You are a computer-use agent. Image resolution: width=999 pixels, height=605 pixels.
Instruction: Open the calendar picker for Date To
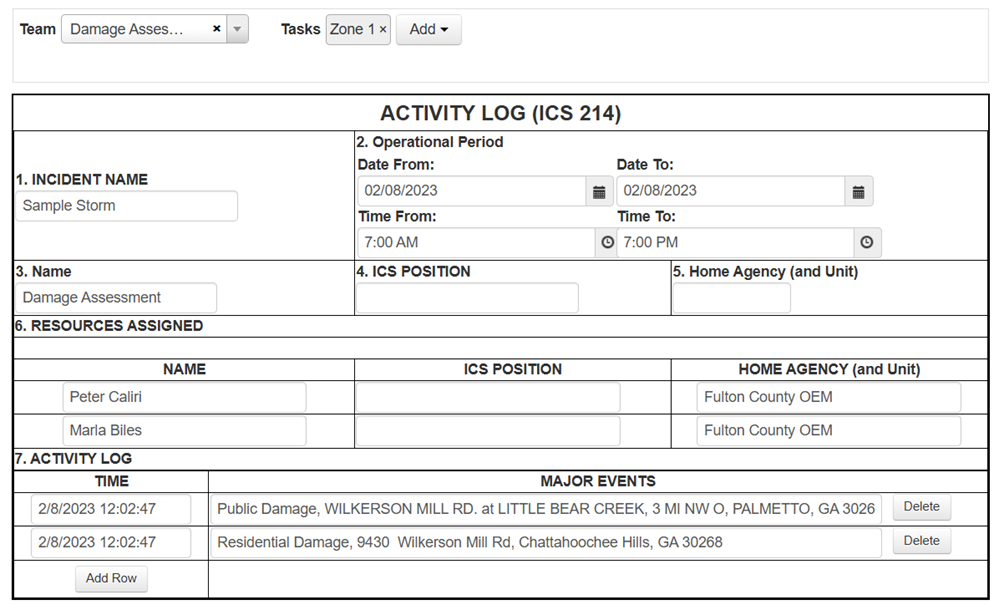tap(858, 190)
